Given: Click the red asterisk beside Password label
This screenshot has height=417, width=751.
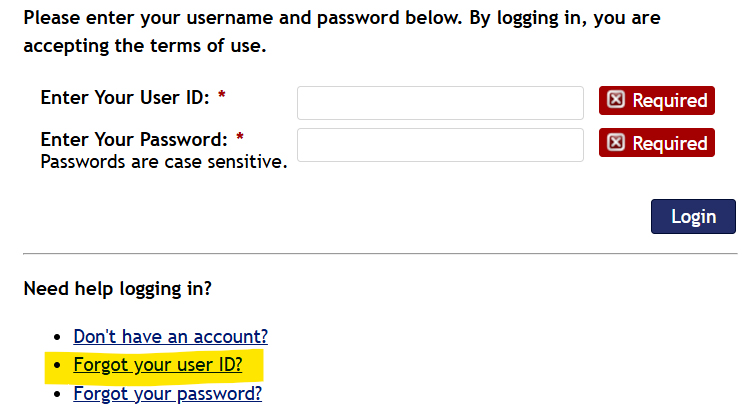Looking at the screenshot, I should click(x=240, y=137).
